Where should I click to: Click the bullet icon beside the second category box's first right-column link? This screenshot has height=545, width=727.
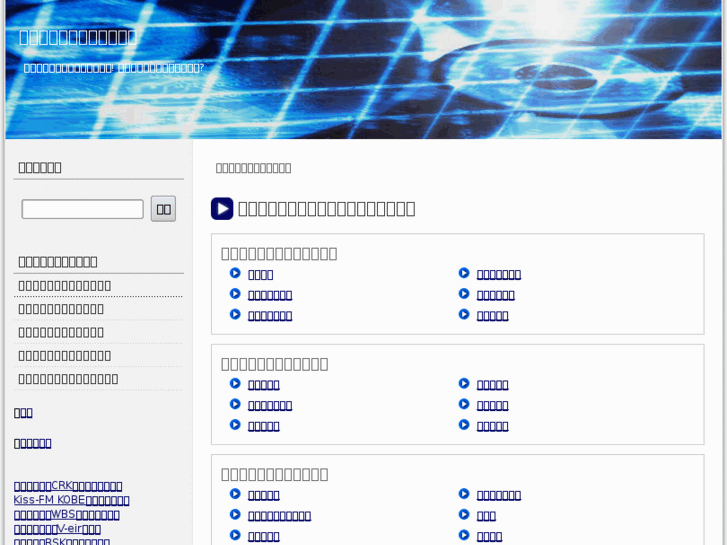(464, 384)
